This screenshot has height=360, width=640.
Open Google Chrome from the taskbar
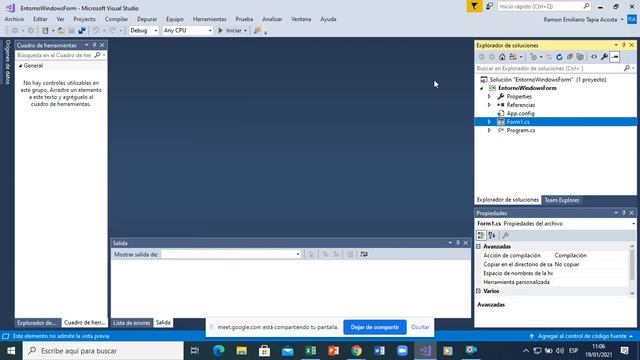(x=356, y=351)
